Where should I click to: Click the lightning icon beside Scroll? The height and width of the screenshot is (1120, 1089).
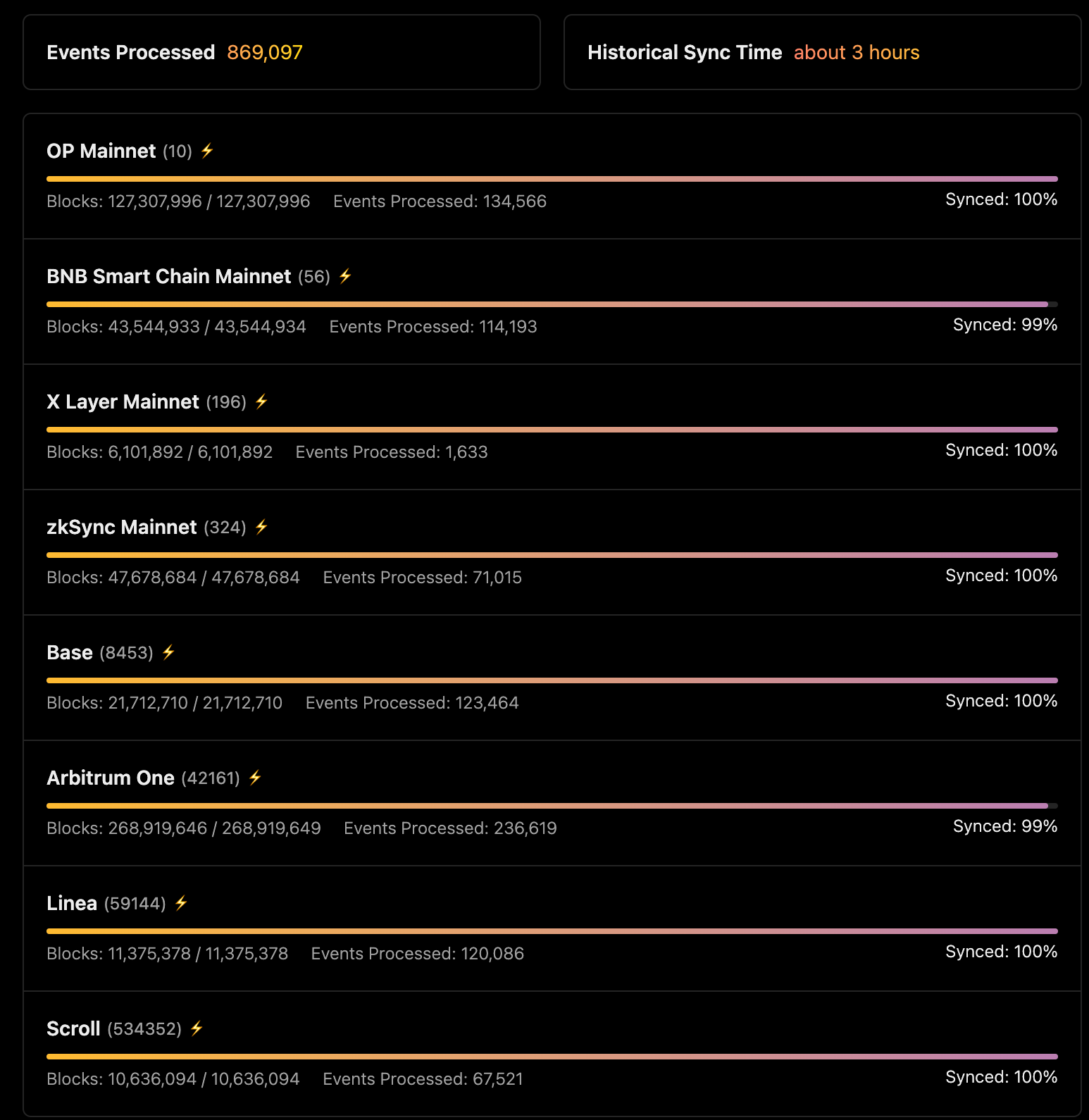[197, 1028]
